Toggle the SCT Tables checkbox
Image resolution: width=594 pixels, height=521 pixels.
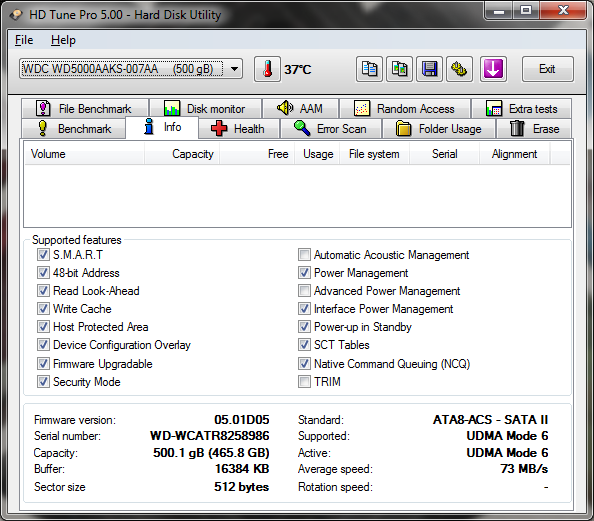(x=304, y=344)
